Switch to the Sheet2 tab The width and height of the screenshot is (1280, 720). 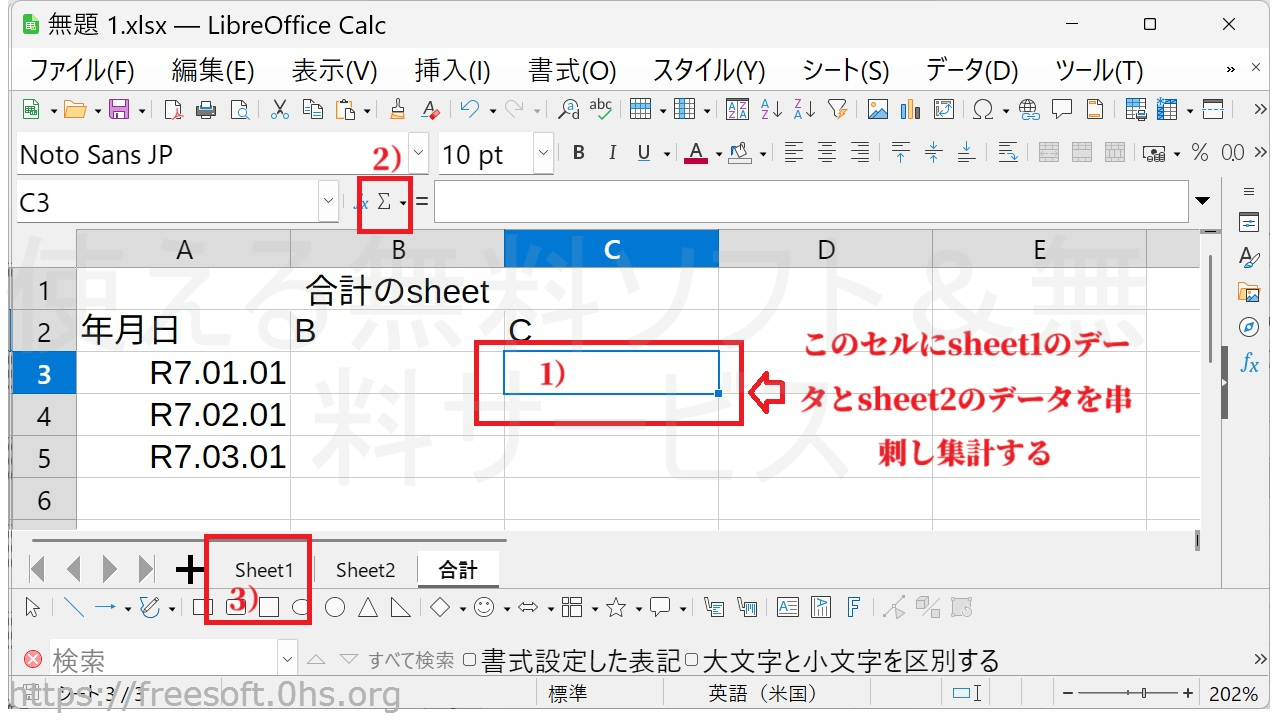[x=365, y=570]
